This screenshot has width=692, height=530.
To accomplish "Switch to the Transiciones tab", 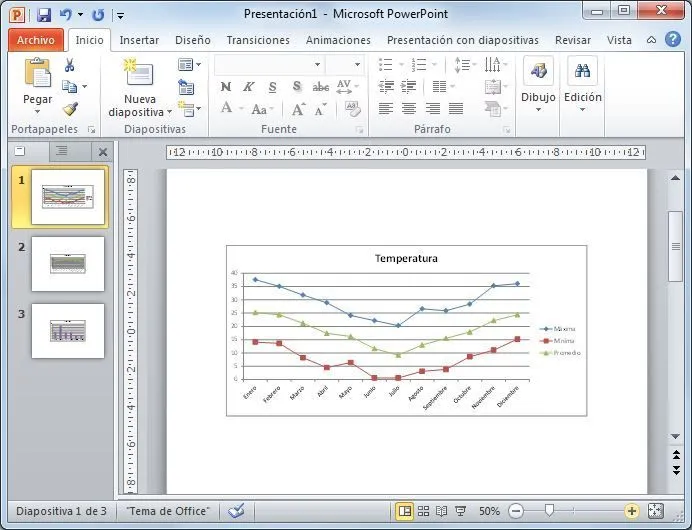I will pyautogui.click(x=258, y=40).
